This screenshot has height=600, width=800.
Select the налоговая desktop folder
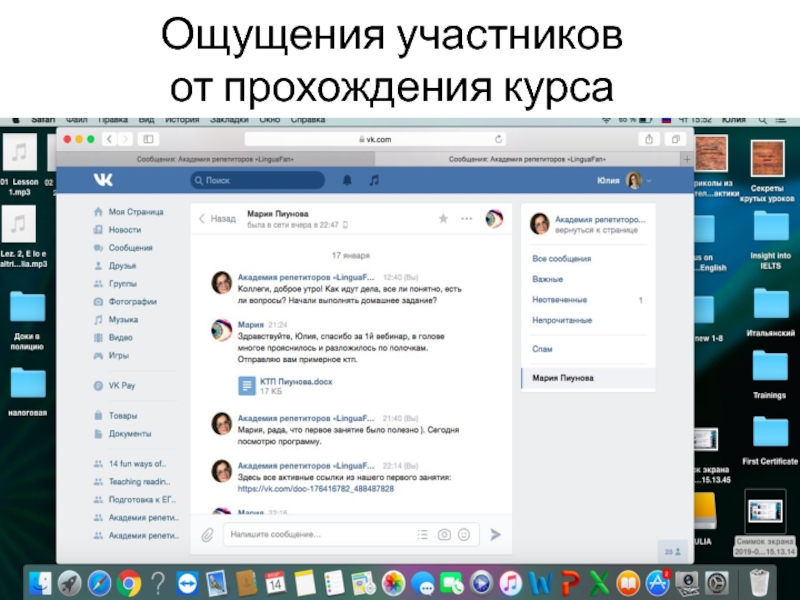pos(28,391)
